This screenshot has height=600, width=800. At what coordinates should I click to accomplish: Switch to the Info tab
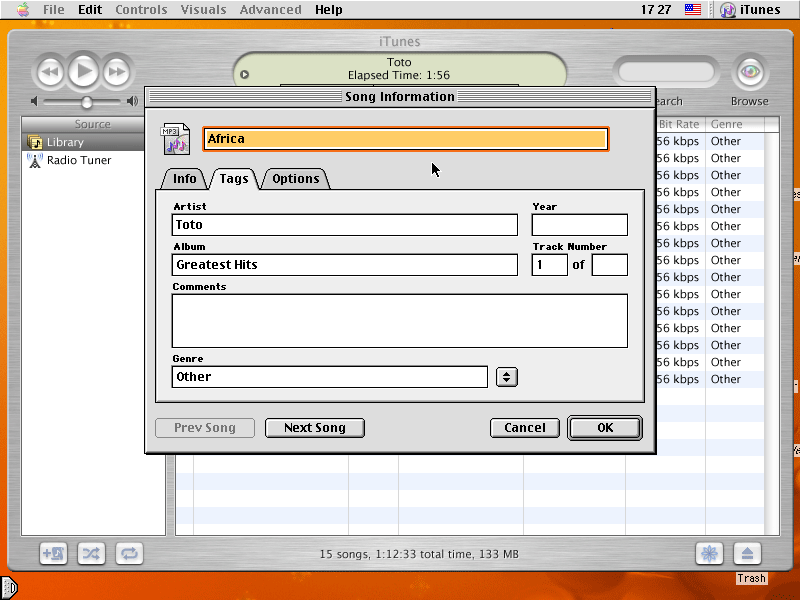184,179
